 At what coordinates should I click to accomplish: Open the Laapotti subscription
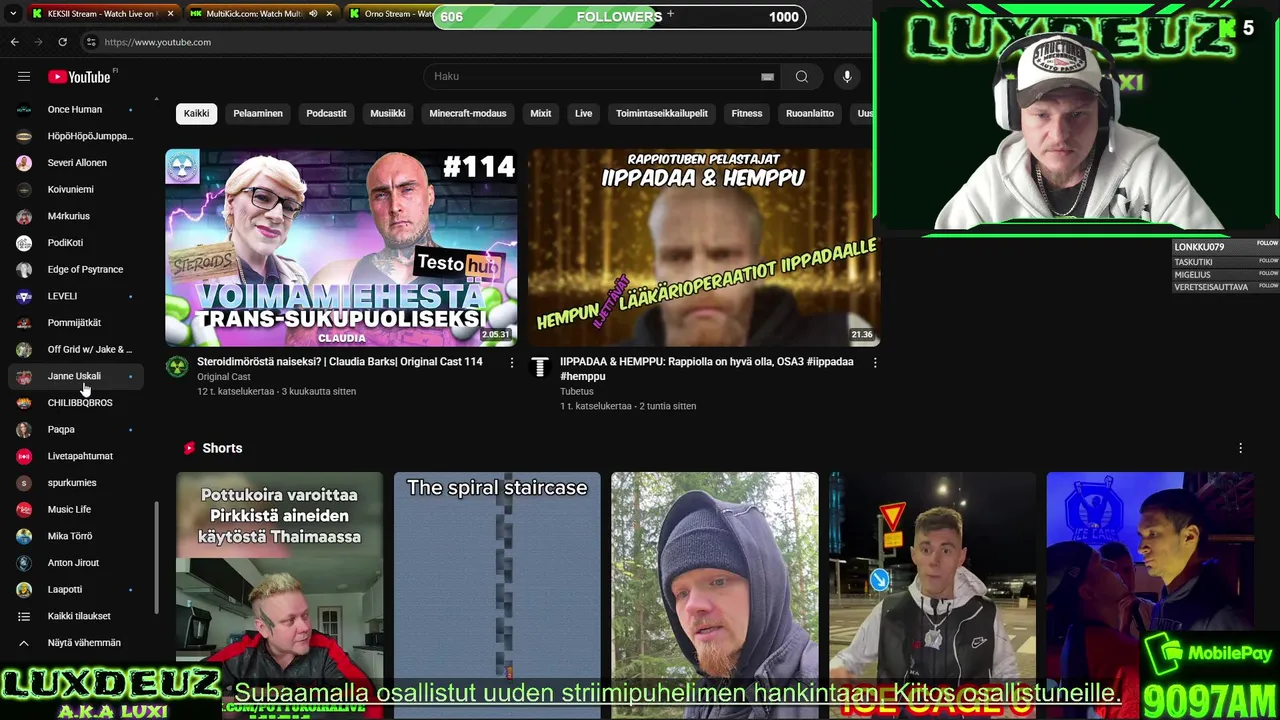click(x=76, y=590)
